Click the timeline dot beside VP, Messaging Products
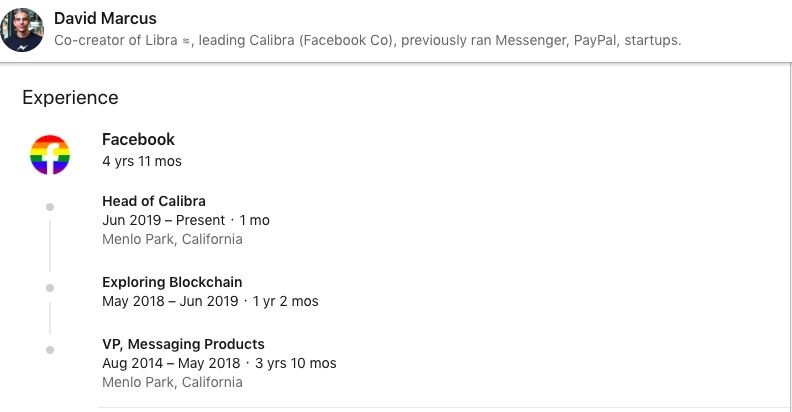Image resolution: width=792 pixels, height=412 pixels. 50,349
